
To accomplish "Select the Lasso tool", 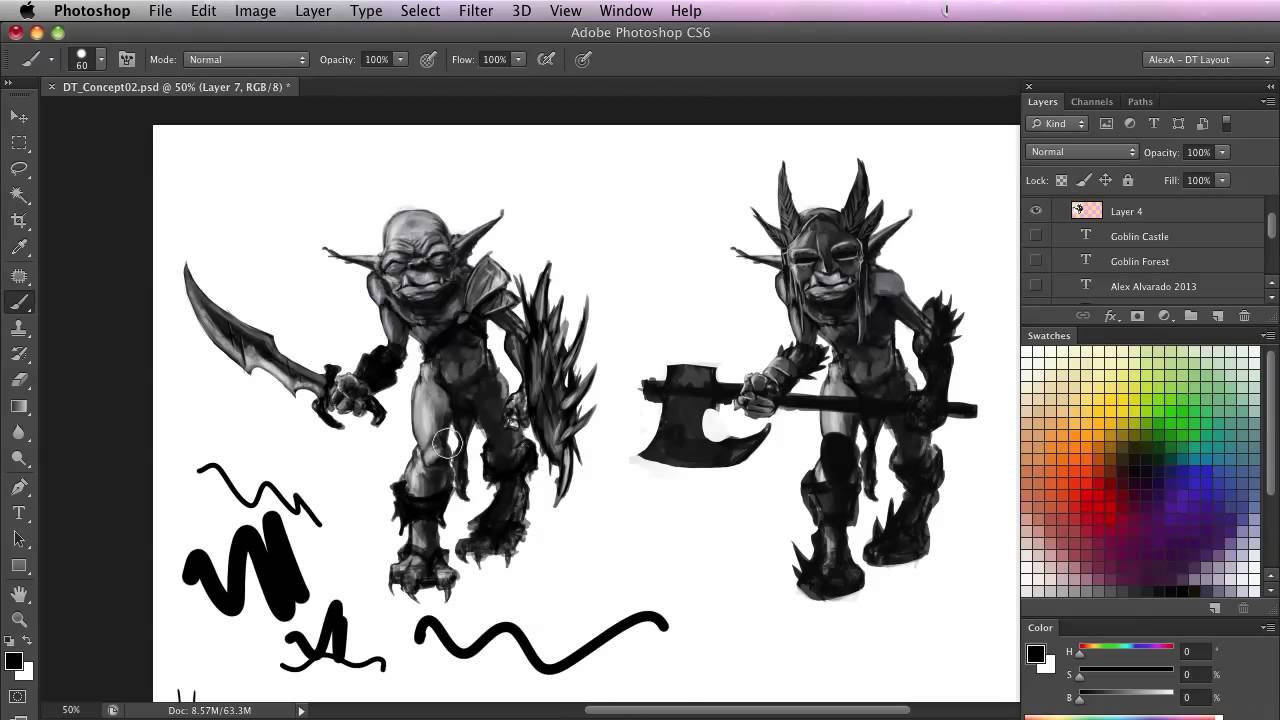I will [x=19, y=169].
